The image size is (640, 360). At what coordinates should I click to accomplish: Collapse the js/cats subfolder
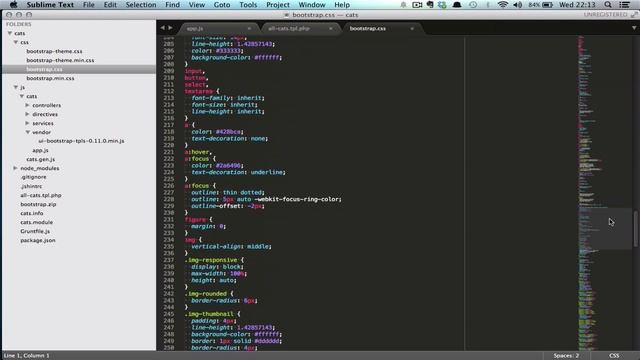pos(22,96)
